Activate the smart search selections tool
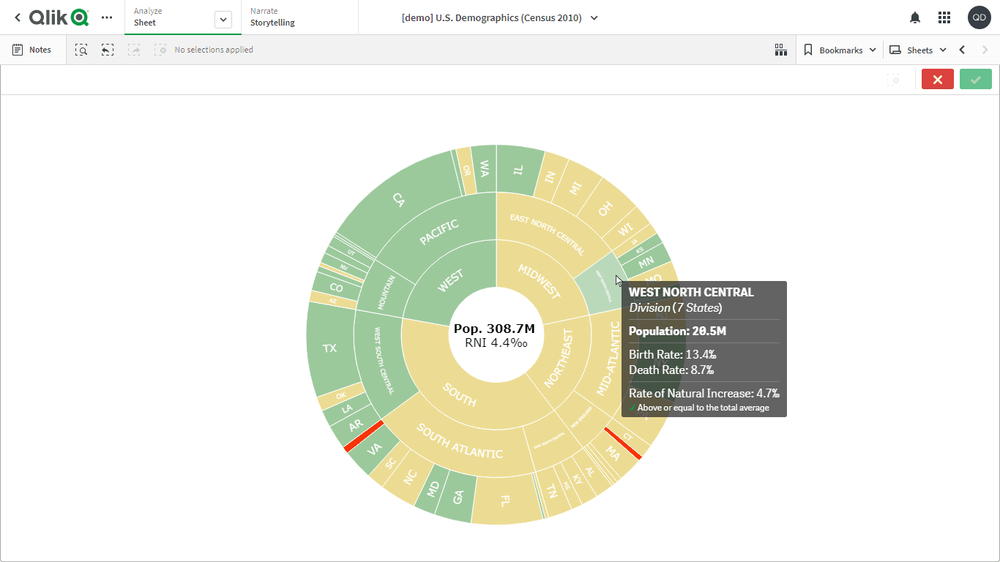This screenshot has height=562, width=1000. click(81, 50)
